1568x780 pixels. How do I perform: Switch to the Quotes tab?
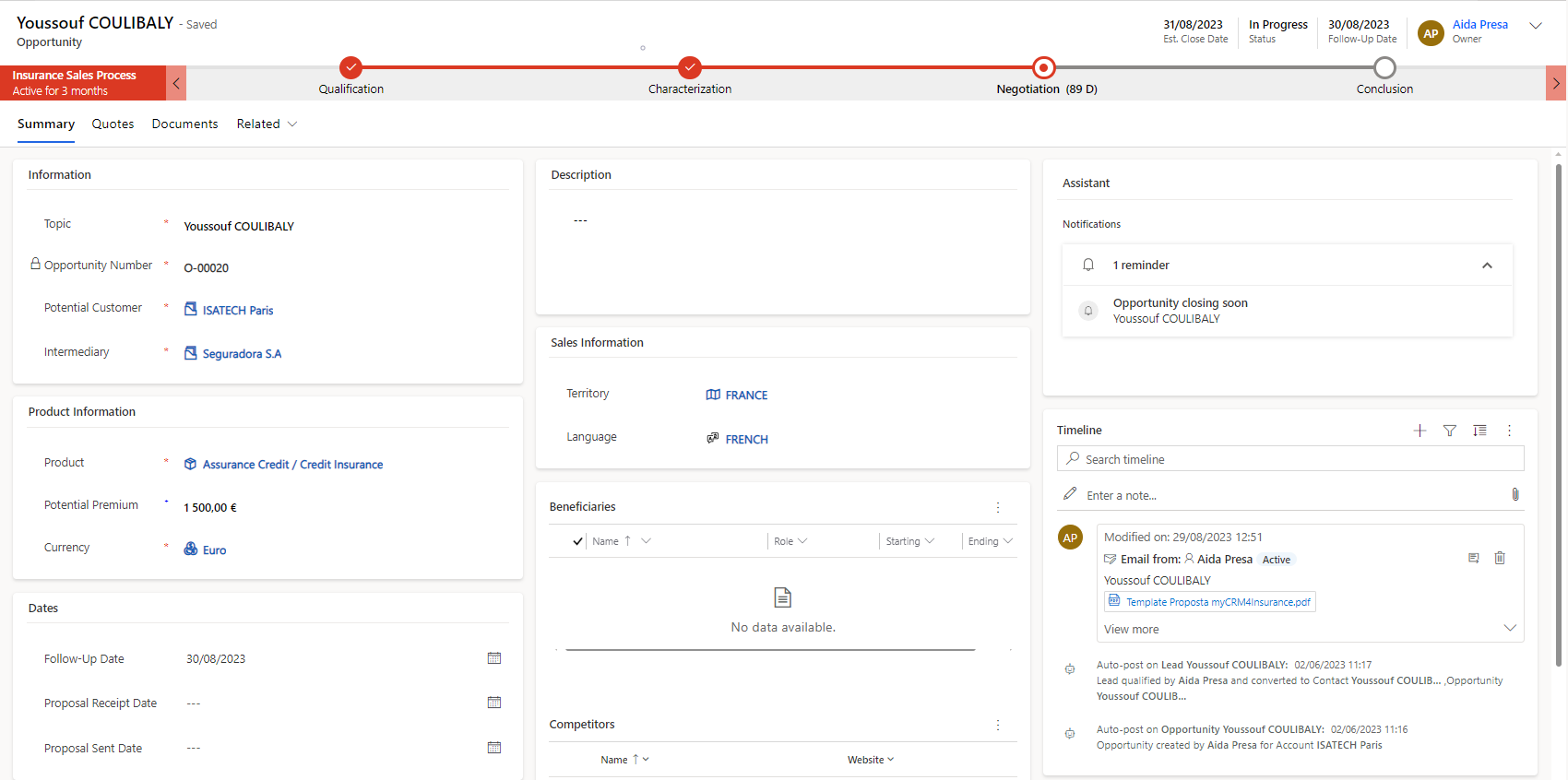(113, 124)
